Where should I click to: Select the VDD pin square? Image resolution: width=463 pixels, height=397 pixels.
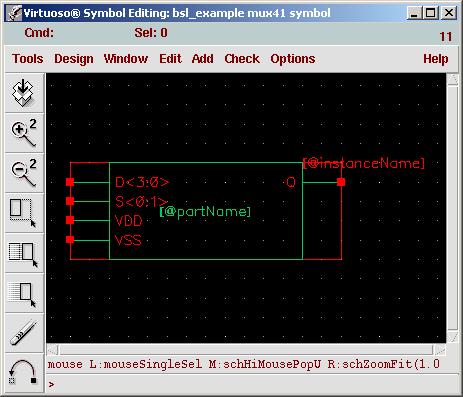tap(70, 220)
